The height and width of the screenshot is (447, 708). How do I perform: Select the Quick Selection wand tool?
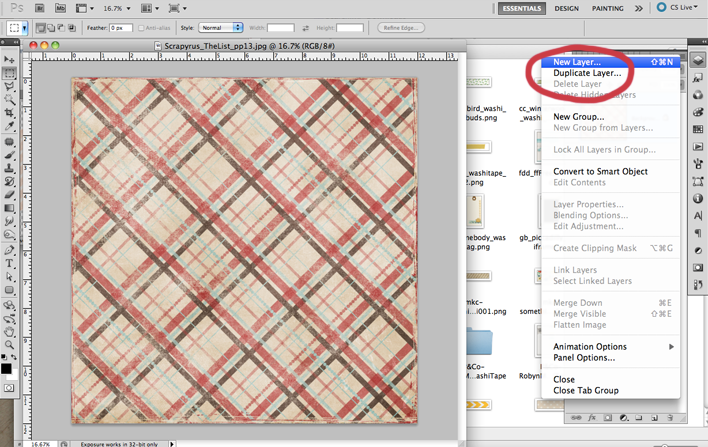click(x=9, y=99)
